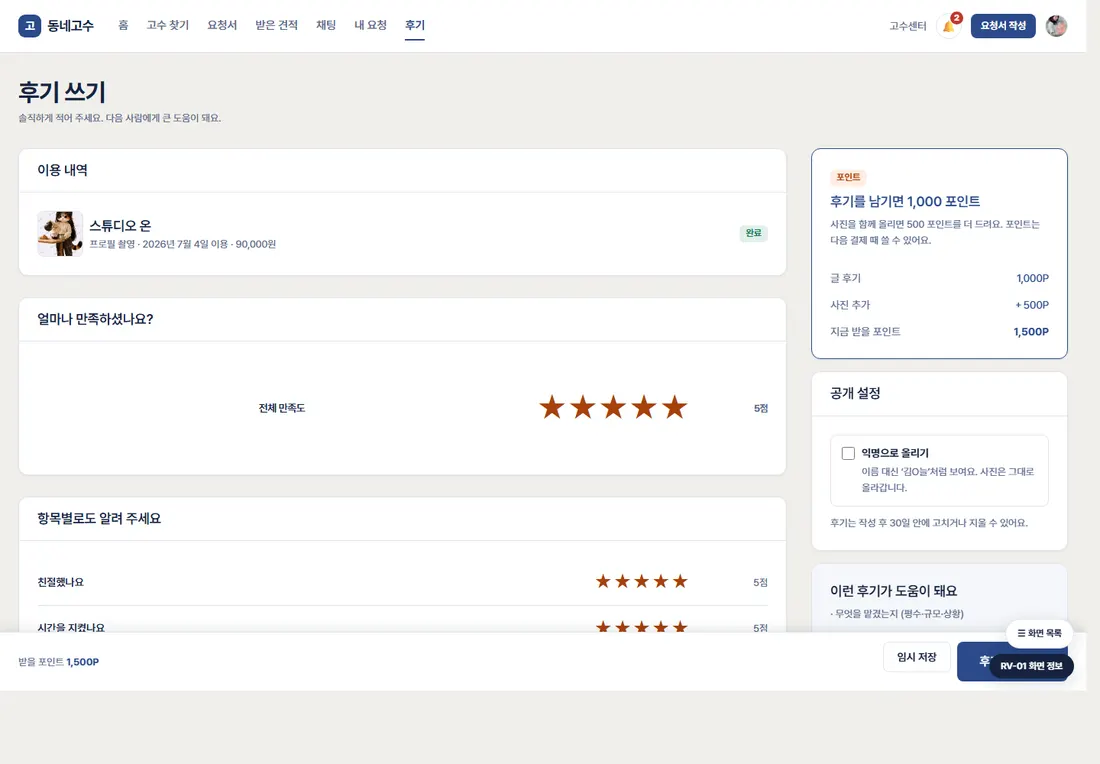Select the fourth star for 친절했나요
The width and height of the screenshot is (1100, 764).
661,581
